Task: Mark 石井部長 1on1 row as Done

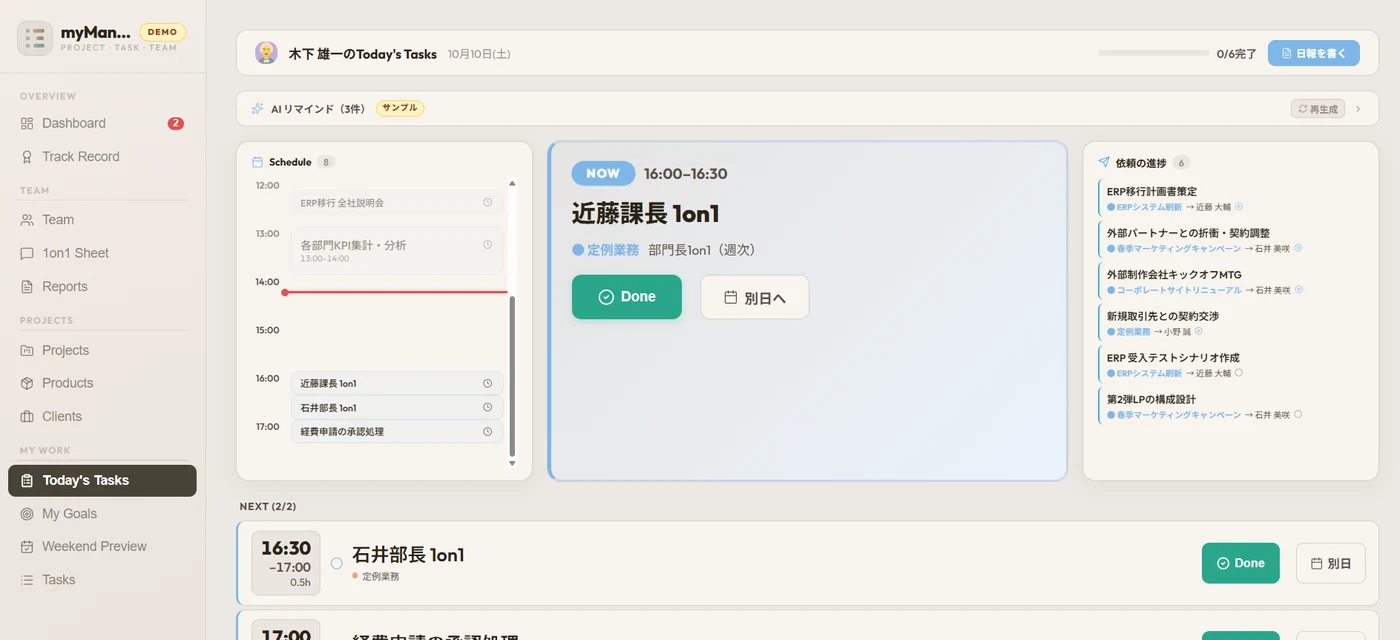Action: (1240, 563)
